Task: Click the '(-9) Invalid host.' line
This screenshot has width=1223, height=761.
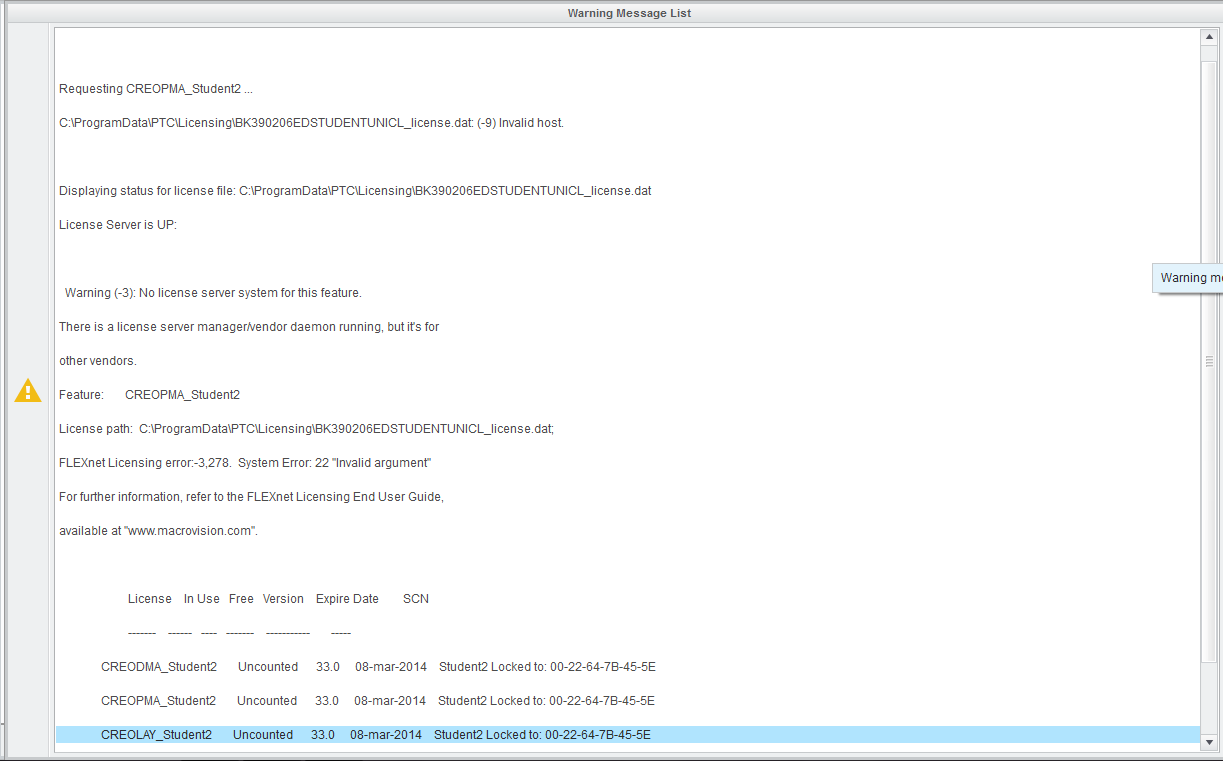Action: point(311,123)
